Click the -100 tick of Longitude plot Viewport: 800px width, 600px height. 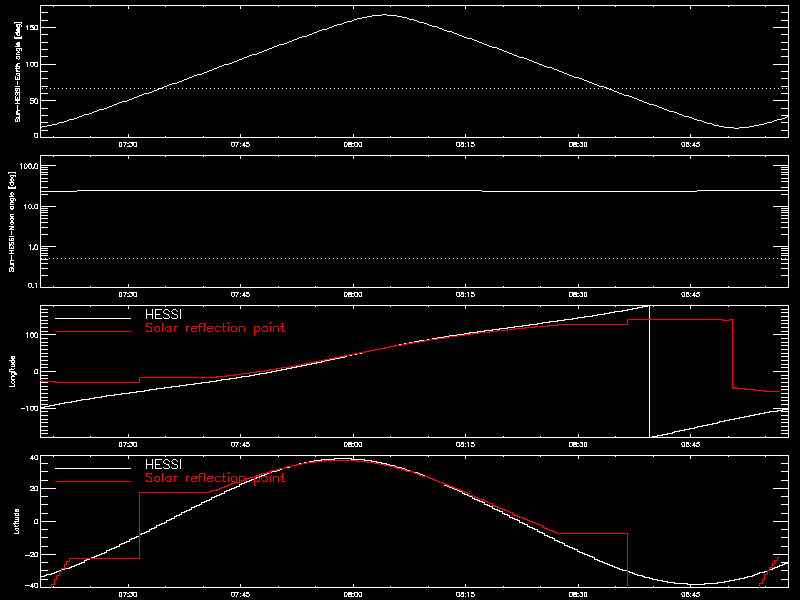point(30,408)
